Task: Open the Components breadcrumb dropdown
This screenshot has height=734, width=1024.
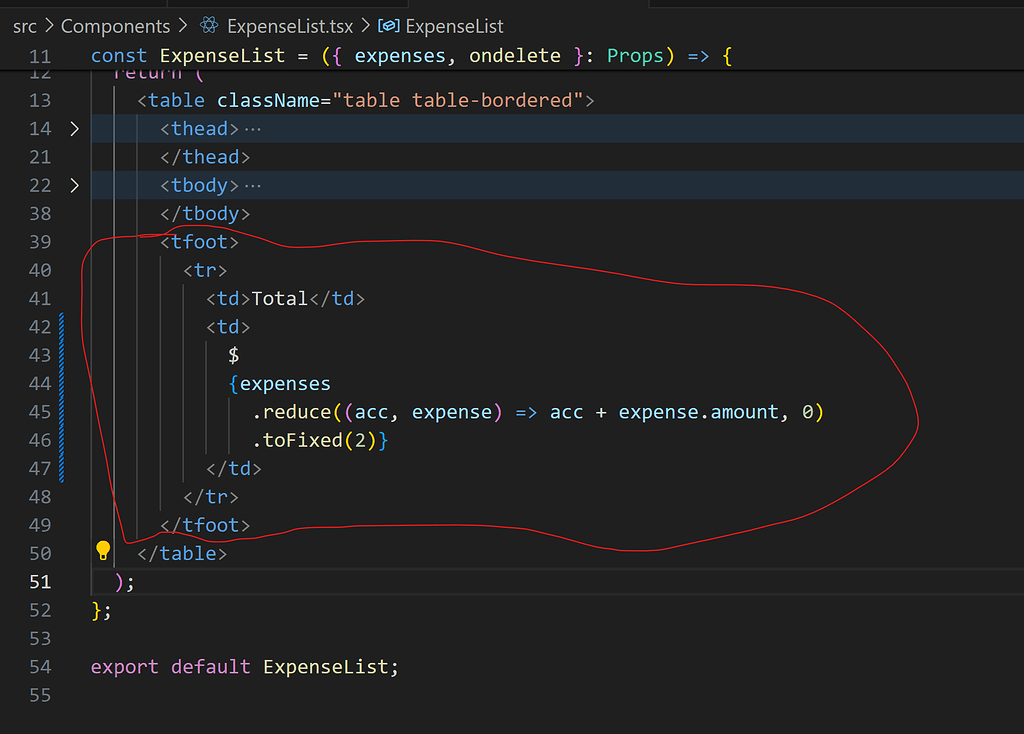Action: pyautogui.click(x=115, y=26)
